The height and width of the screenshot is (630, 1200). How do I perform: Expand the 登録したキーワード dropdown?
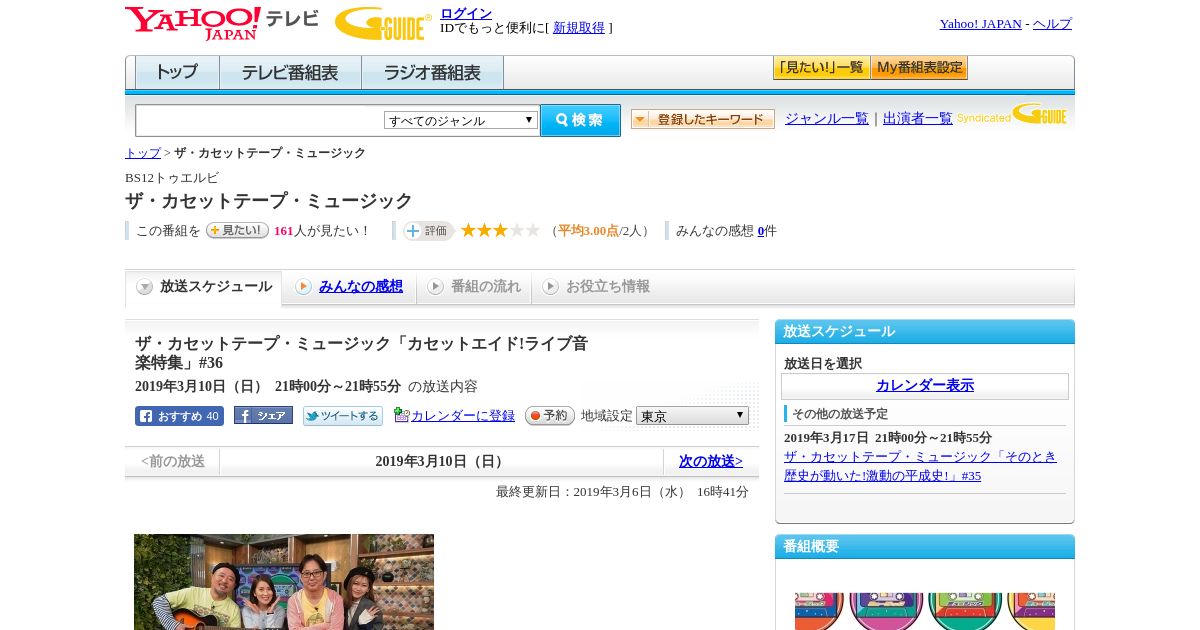pos(703,119)
